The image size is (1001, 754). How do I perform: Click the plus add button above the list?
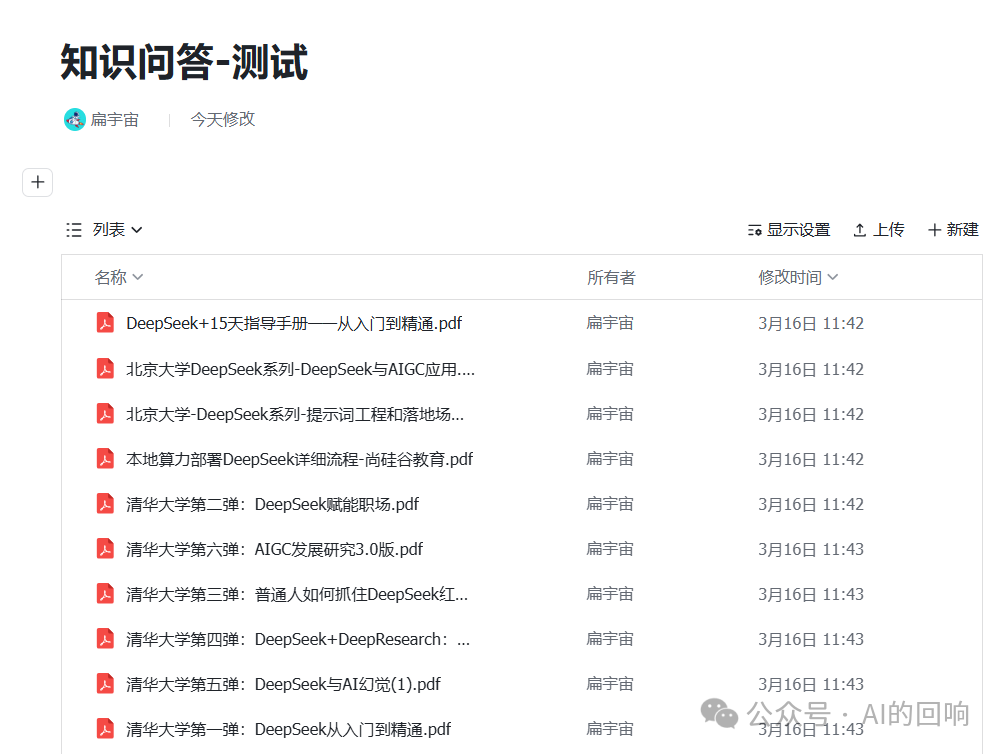point(38,183)
